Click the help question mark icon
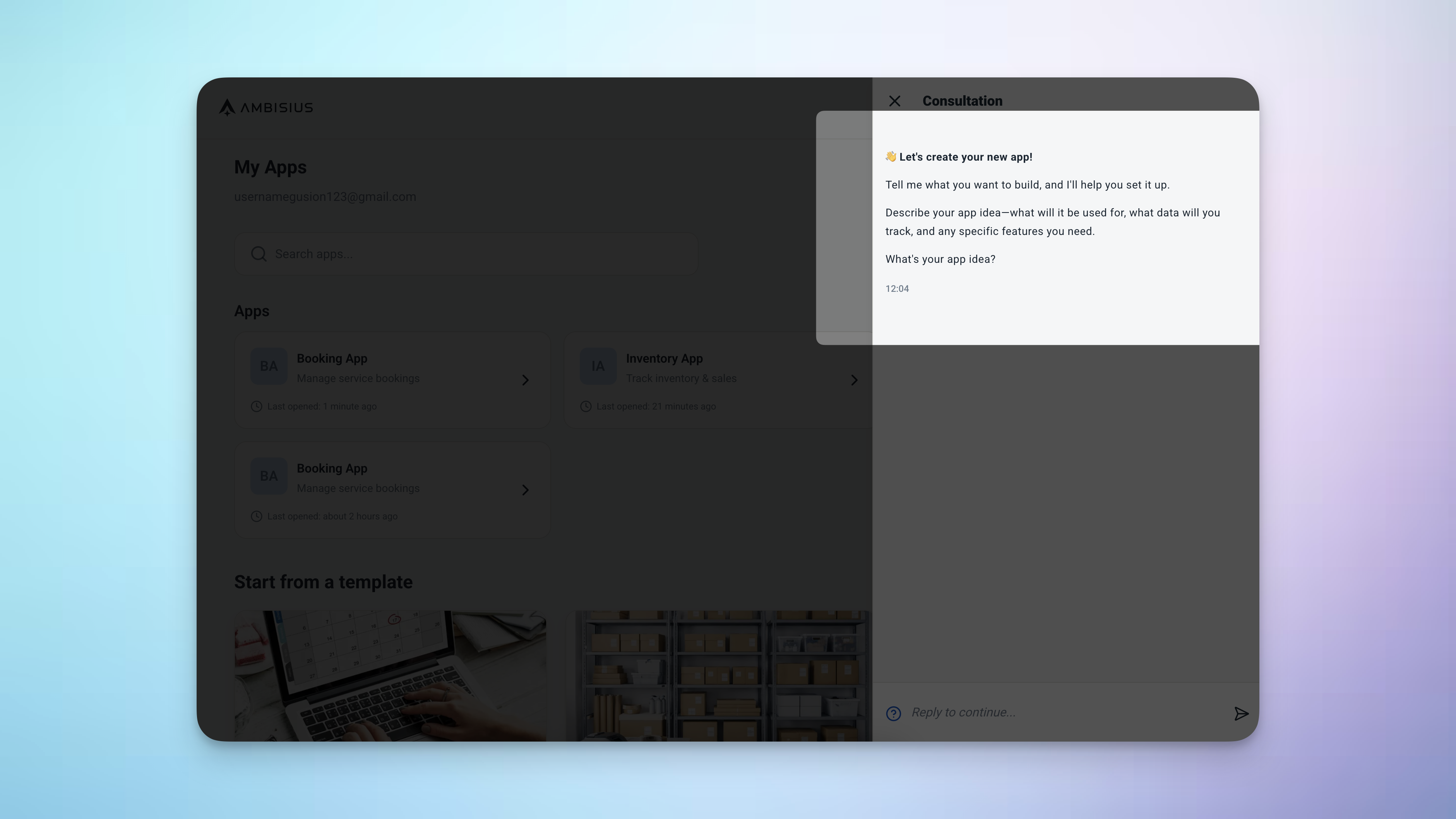1456x819 pixels. pyautogui.click(x=893, y=713)
